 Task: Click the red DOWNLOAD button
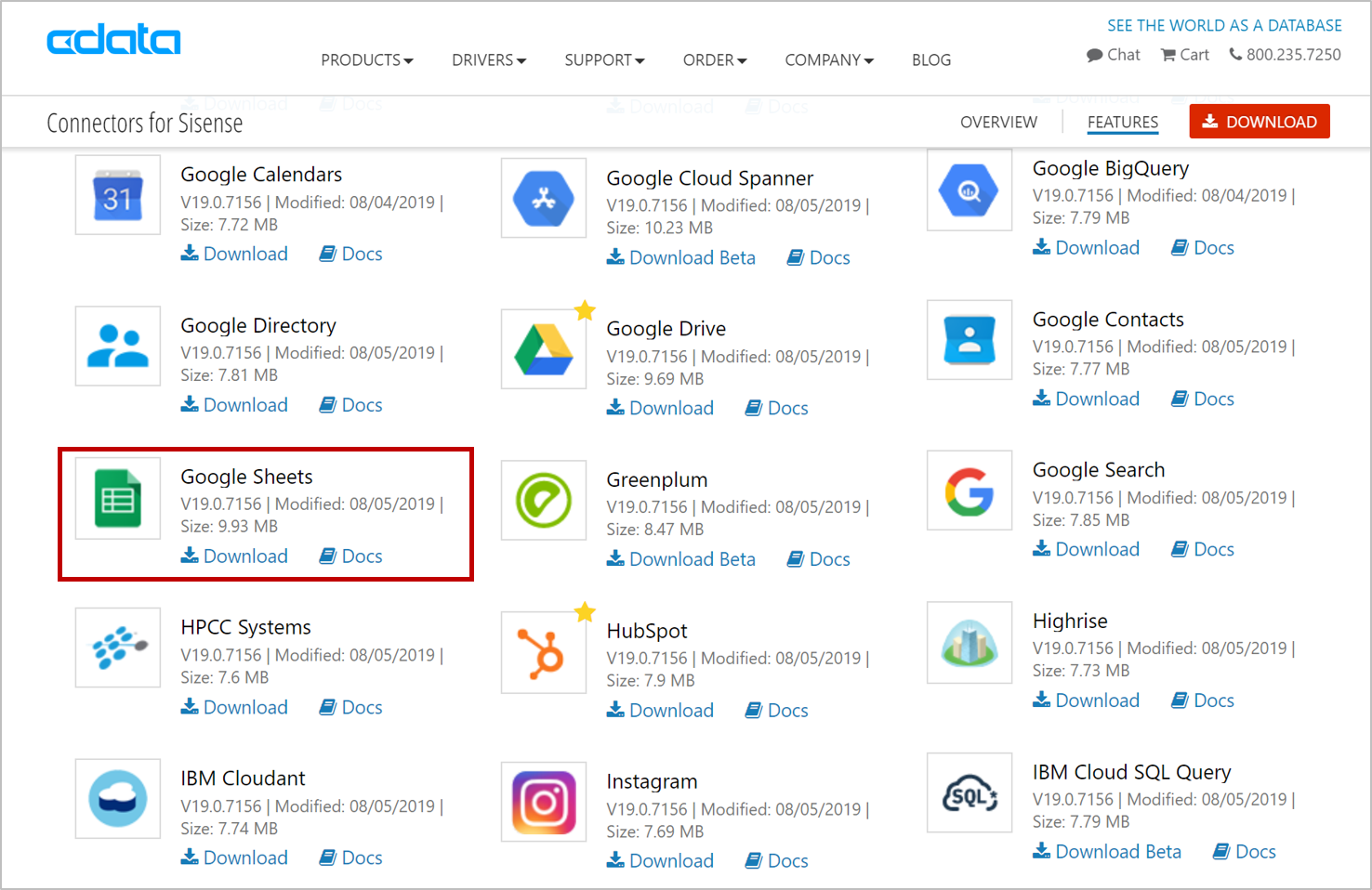click(x=1260, y=122)
